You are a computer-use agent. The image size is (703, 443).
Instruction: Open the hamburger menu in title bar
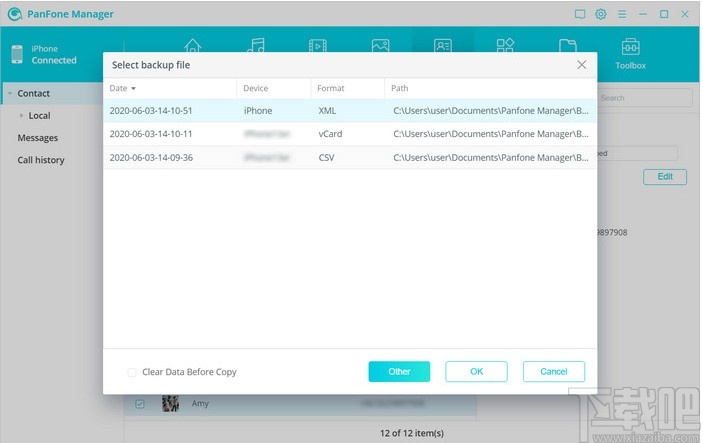(x=622, y=14)
